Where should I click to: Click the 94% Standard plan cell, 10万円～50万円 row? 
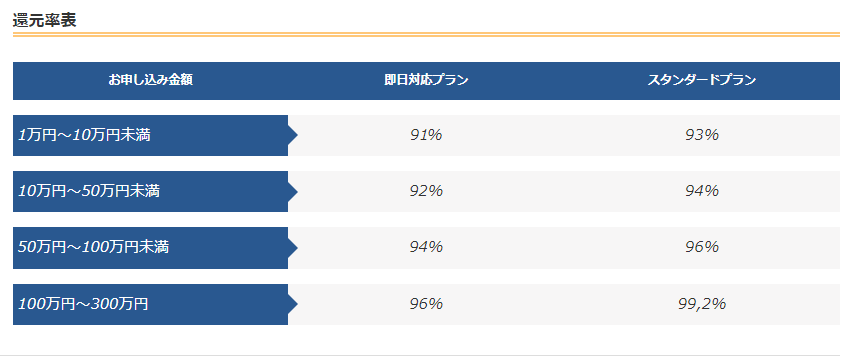point(702,192)
